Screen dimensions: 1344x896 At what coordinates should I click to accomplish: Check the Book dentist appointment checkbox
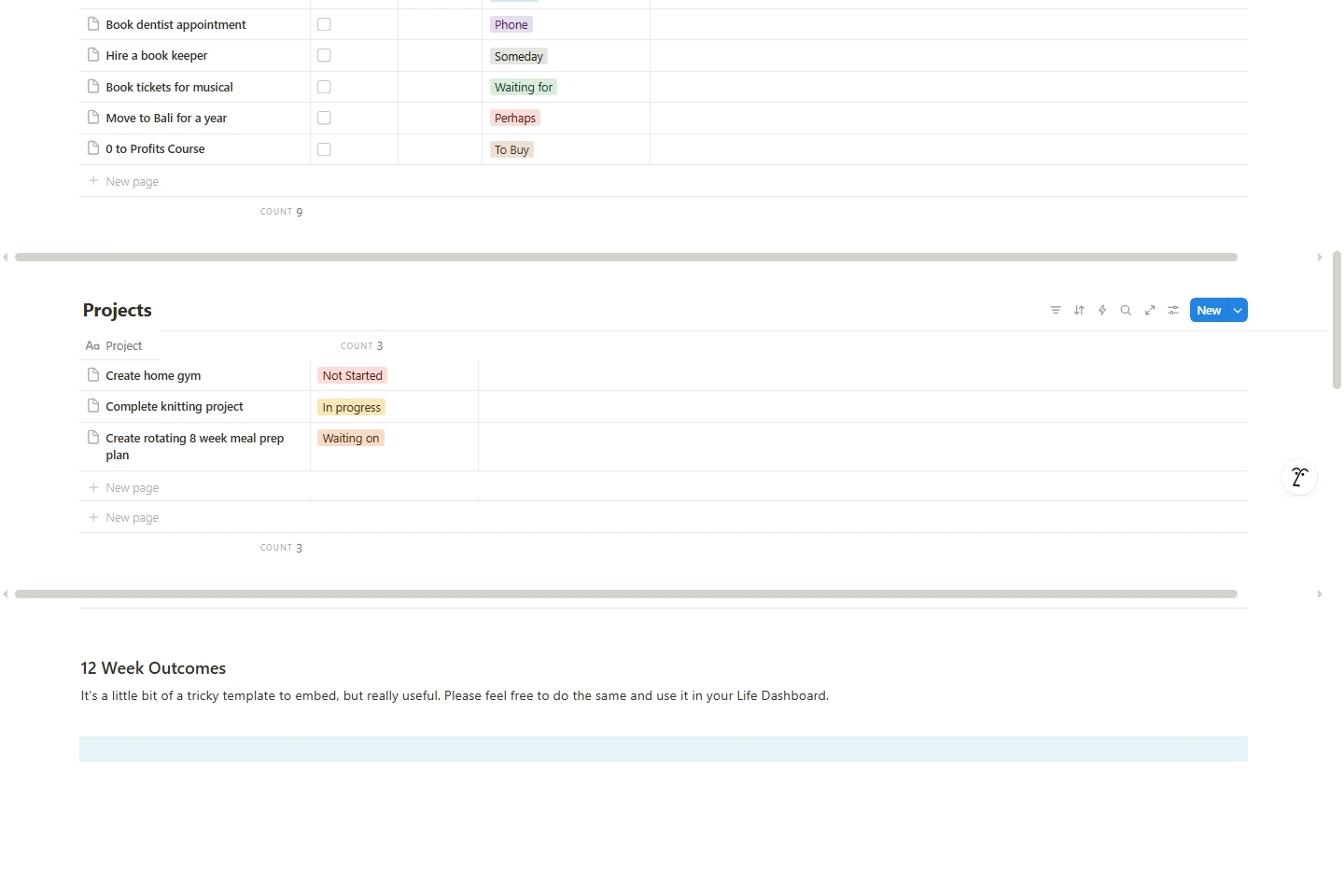(324, 24)
